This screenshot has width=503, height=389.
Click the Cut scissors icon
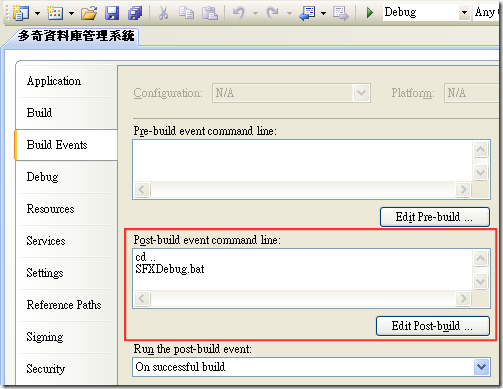click(163, 13)
